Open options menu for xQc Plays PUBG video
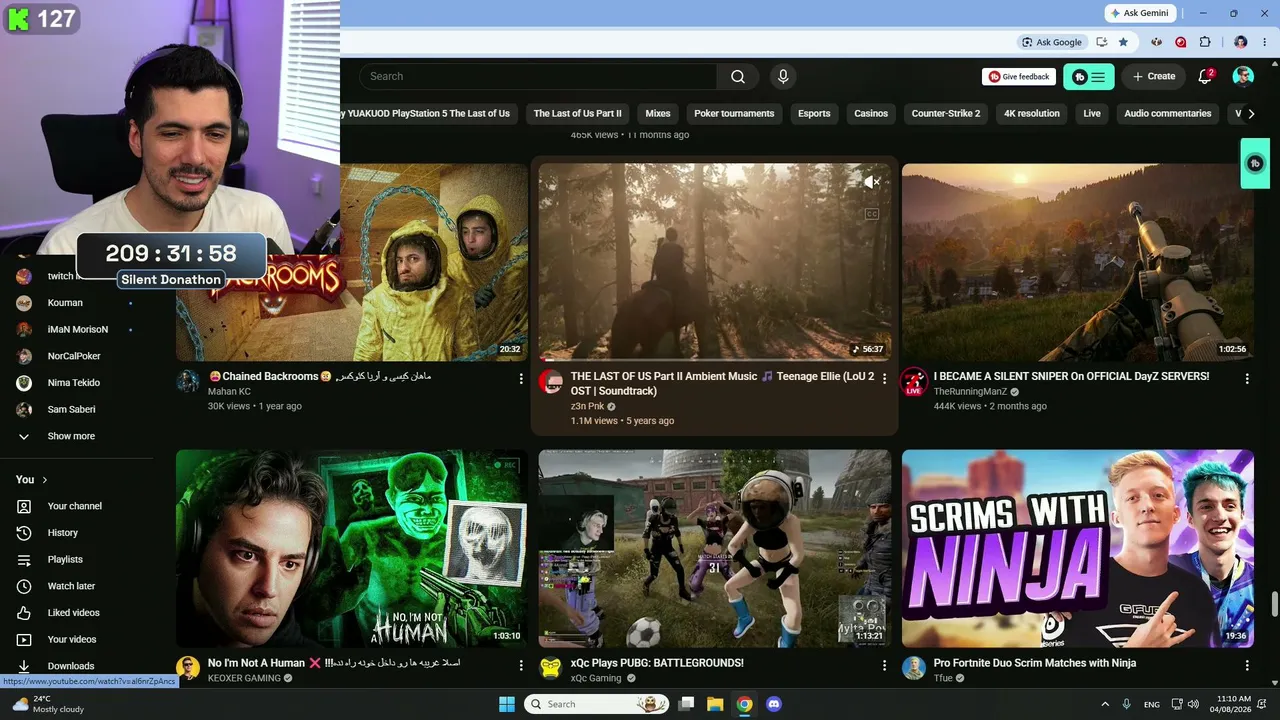Screen dimensions: 1280x720 click(884, 665)
